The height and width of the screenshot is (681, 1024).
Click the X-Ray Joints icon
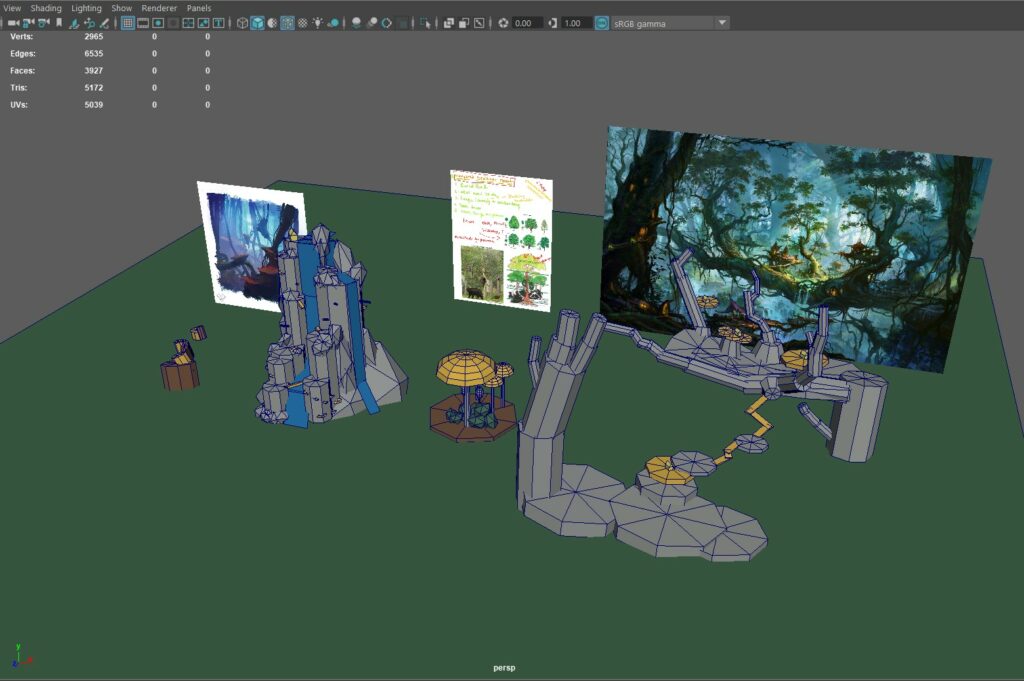click(479, 23)
